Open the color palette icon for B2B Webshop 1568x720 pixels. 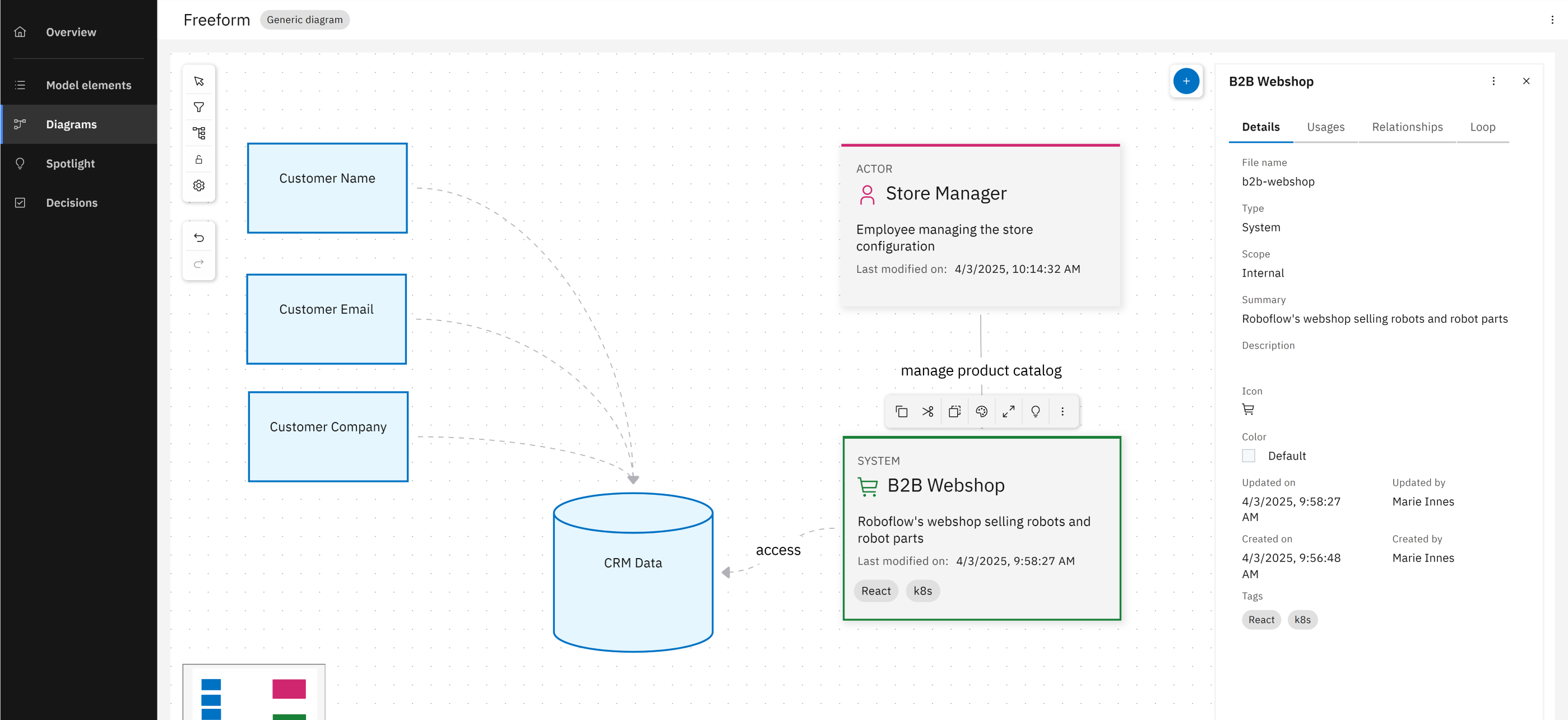[981, 411]
